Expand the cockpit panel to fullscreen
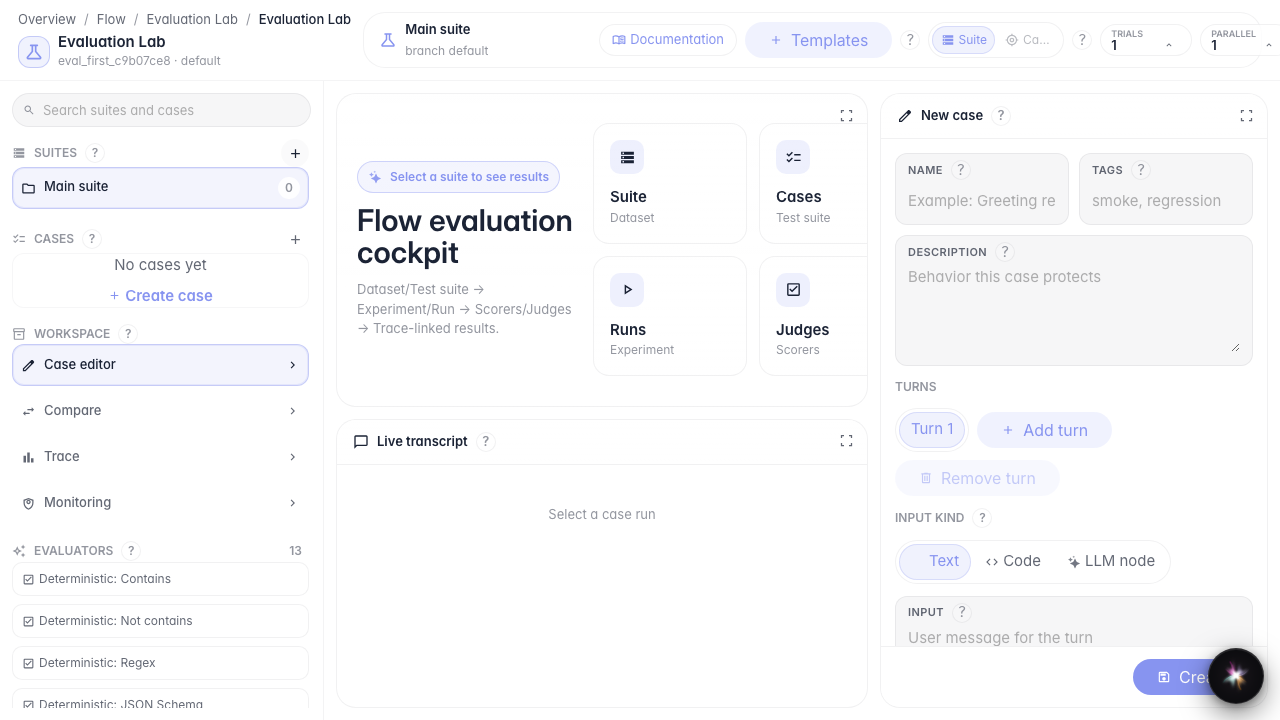 (x=846, y=116)
